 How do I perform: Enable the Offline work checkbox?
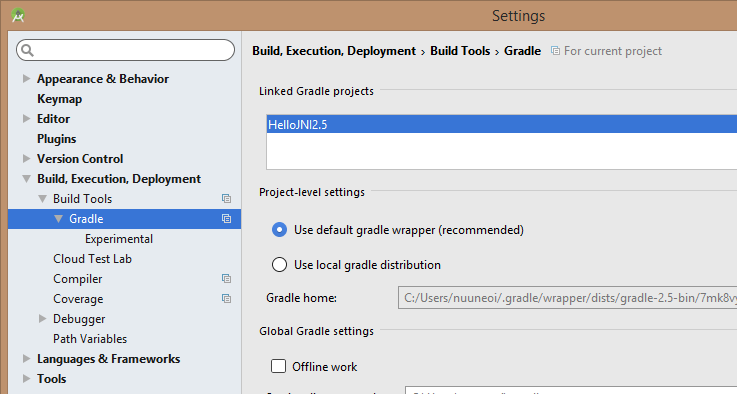278,366
